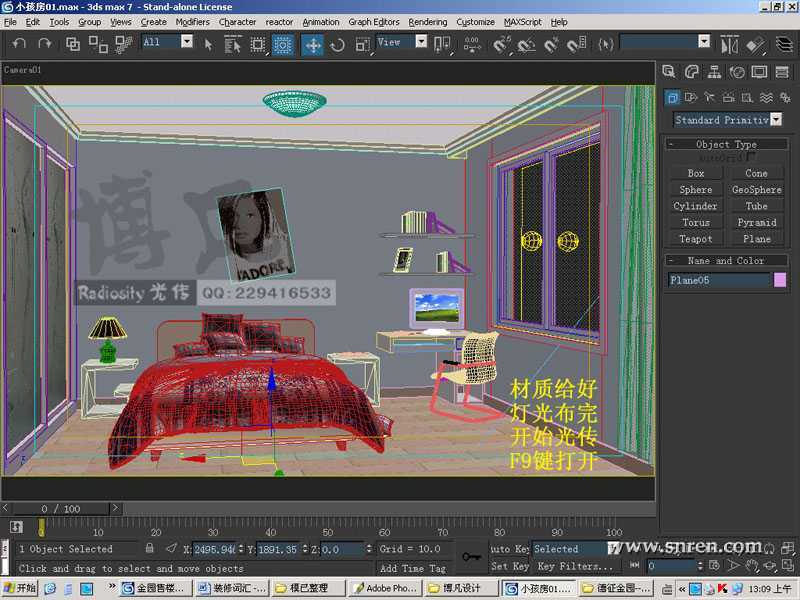Open the Layer Manager icon
The width and height of the screenshot is (800, 600).
click(x=784, y=44)
